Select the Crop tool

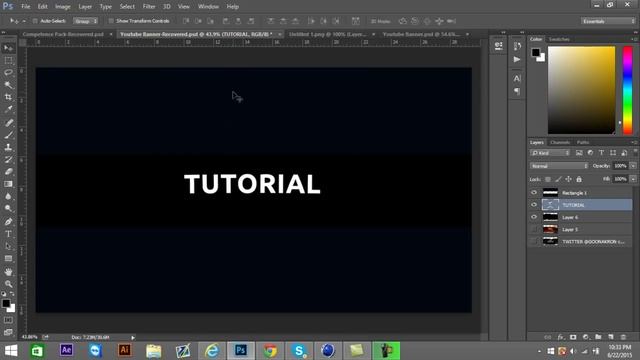point(8,97)
